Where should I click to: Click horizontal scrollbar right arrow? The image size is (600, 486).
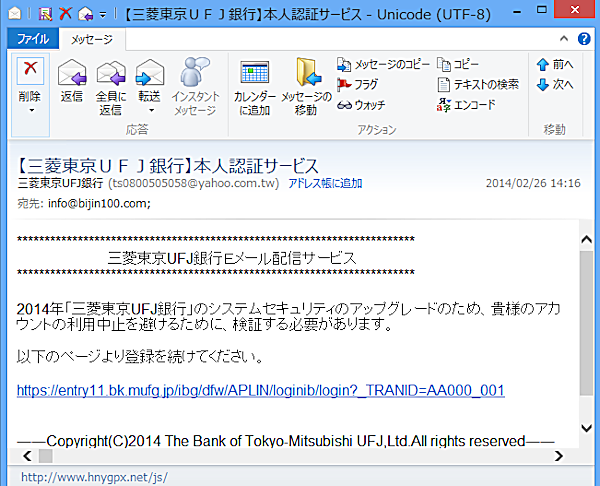tap(559, 456)
